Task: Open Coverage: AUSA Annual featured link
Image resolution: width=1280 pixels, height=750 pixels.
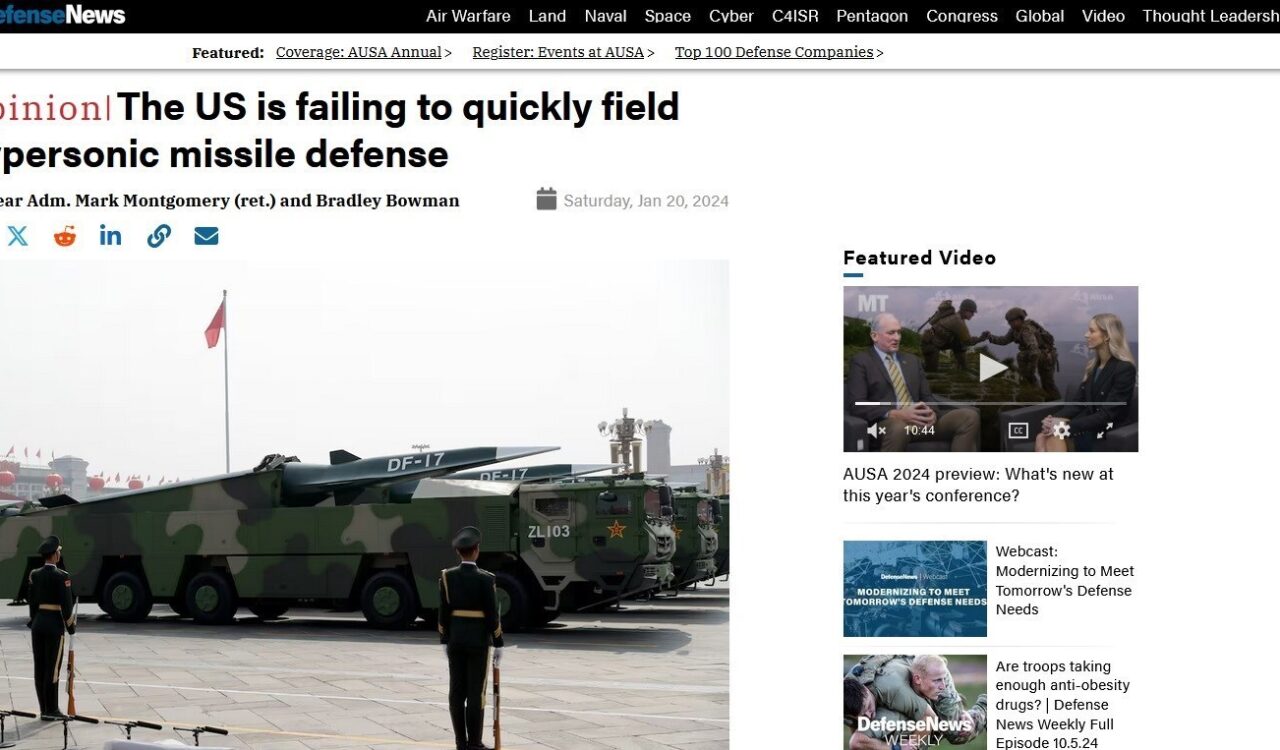Action: coord(359,52)
